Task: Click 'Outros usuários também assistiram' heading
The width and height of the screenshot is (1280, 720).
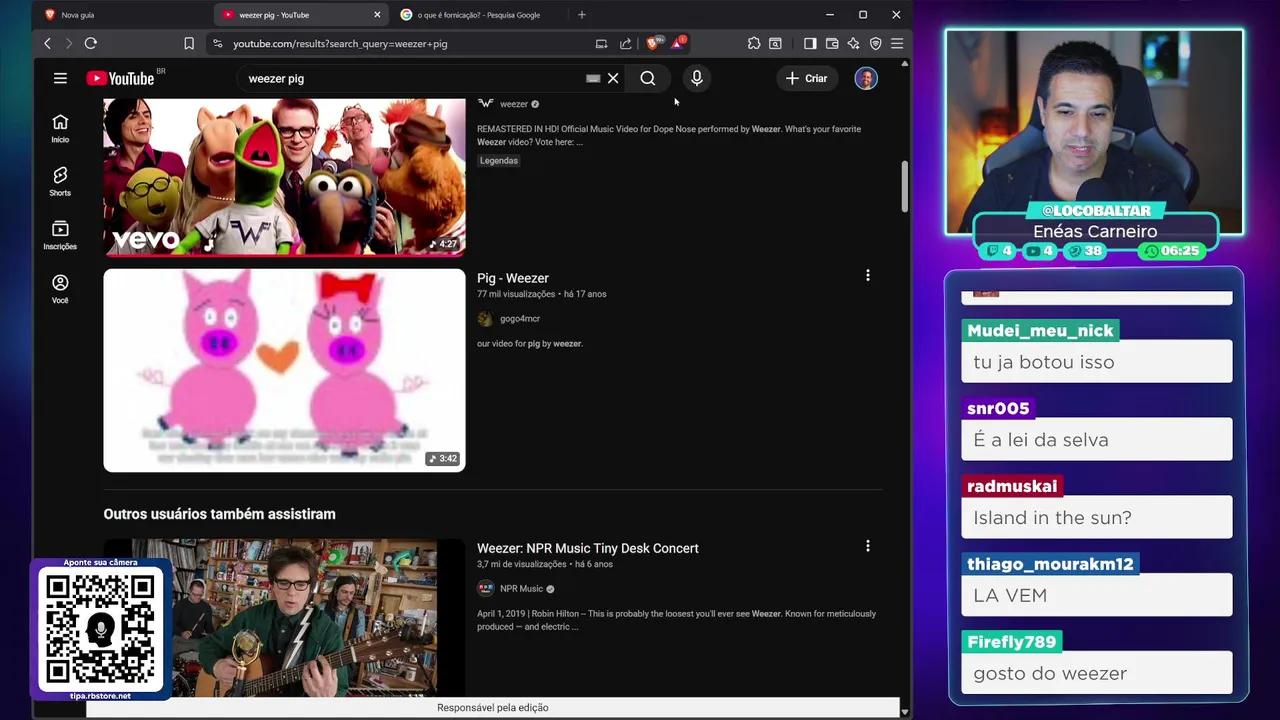Action: pyautogui.click(x=220, y=514)
